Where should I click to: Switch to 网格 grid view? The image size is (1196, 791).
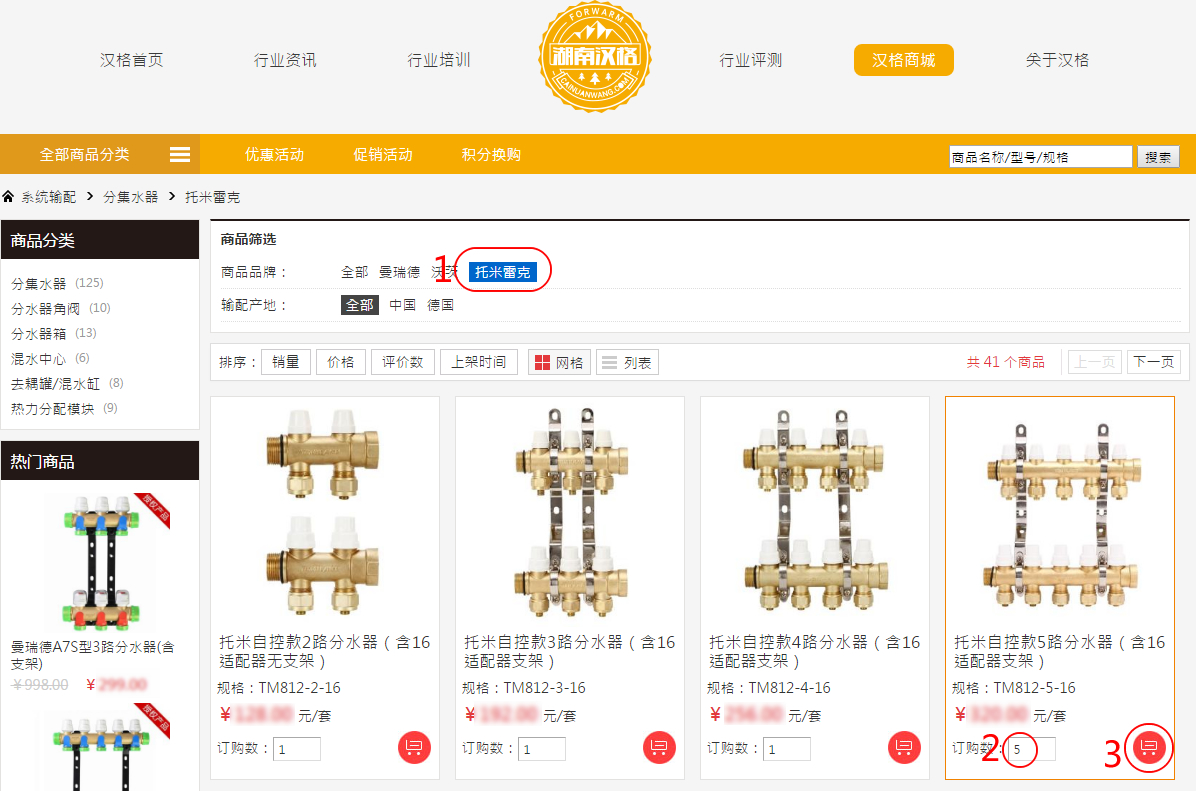pyautogui.click(x=559, y=362)
